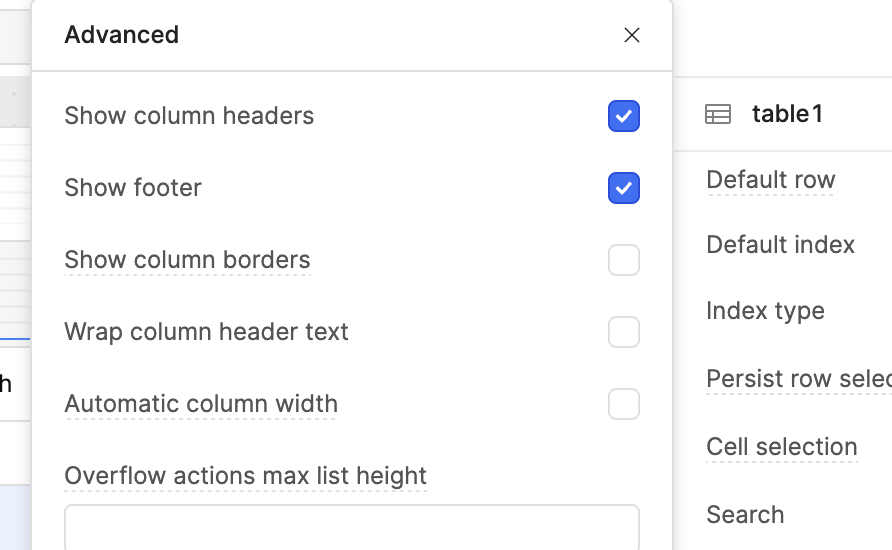Uncheck Show column headers checkbox
This screenshot has width=892, height=550.
(x=623, y=116)
